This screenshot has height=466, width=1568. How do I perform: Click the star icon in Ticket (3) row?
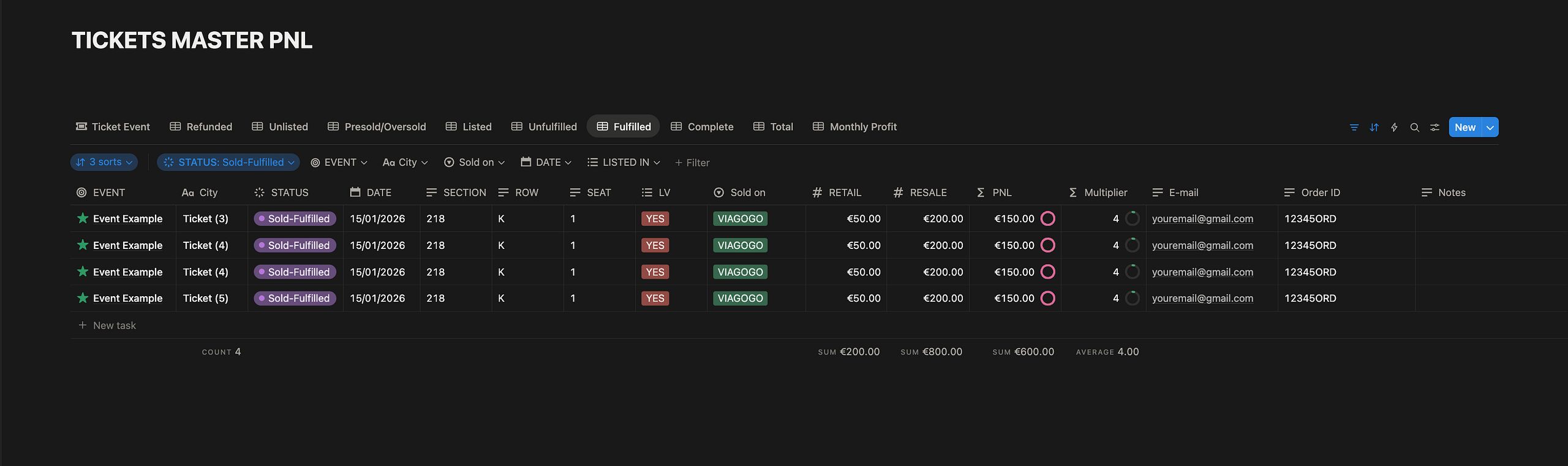[82, 218]
